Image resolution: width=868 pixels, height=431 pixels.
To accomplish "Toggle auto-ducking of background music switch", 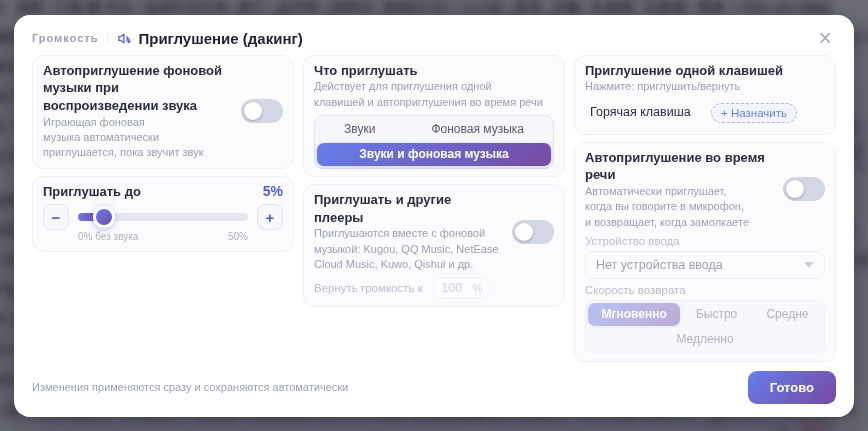I will (262, 111).
